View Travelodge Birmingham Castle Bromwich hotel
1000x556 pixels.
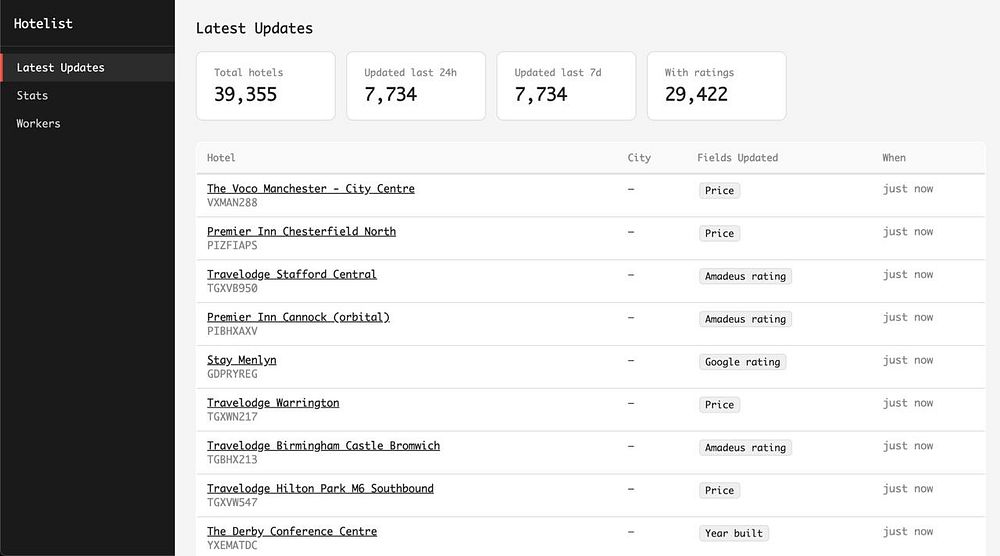click(323, 446)
